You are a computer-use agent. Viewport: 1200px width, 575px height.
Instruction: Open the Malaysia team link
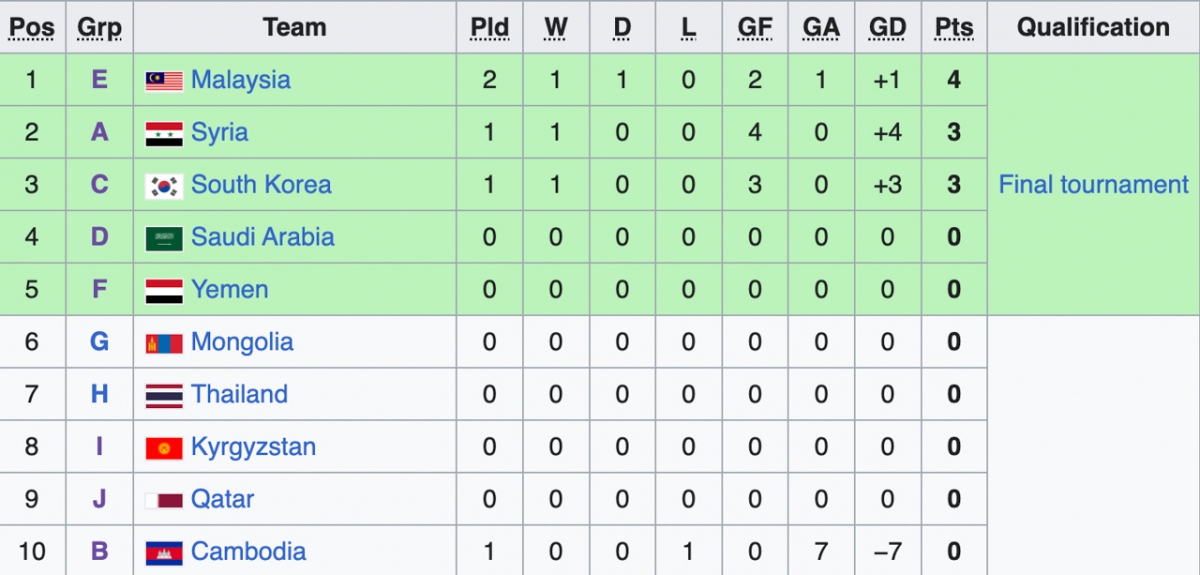click(241, 80)
